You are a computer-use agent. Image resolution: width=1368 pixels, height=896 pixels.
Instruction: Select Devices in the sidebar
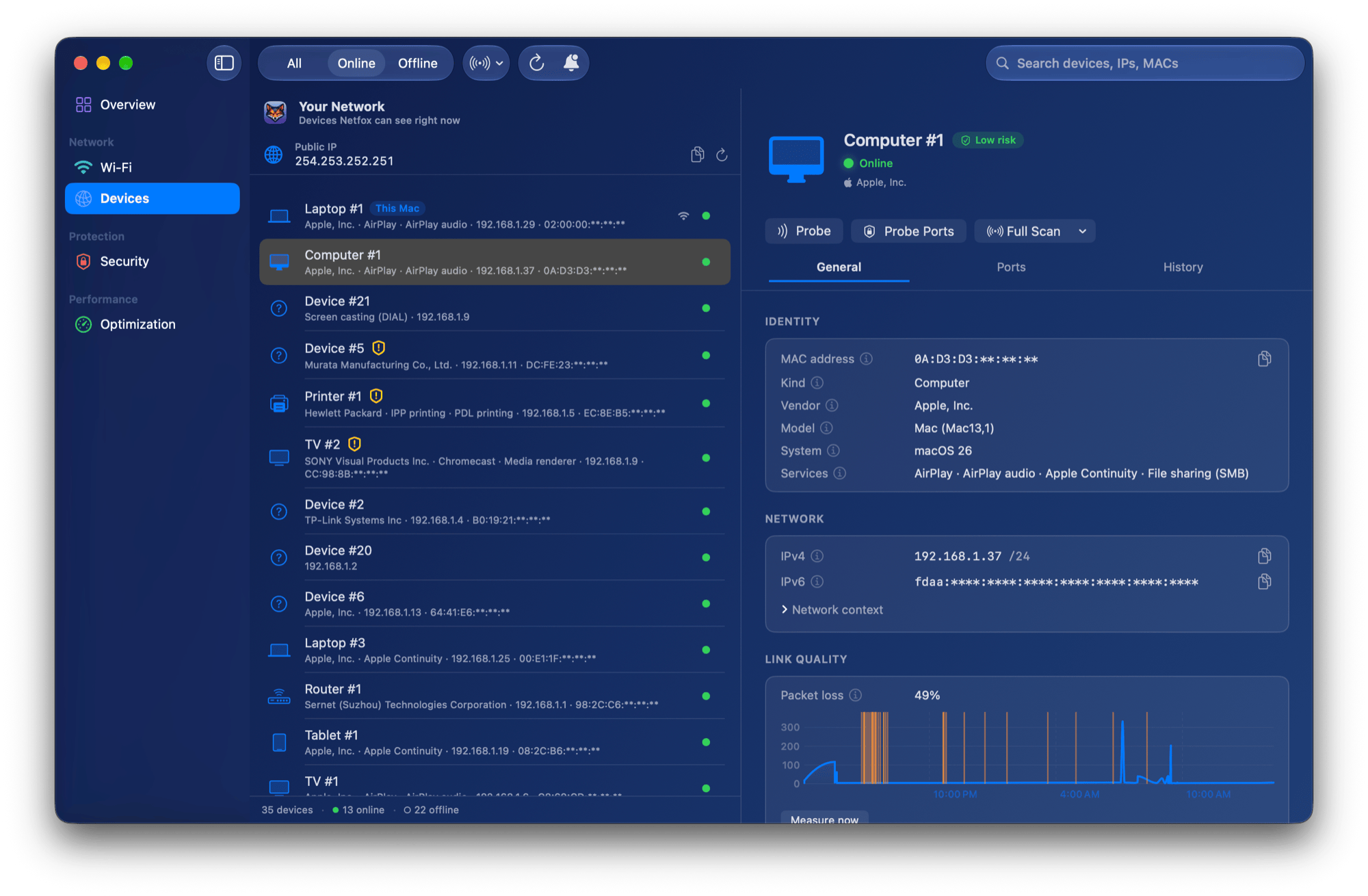[152, 198]
